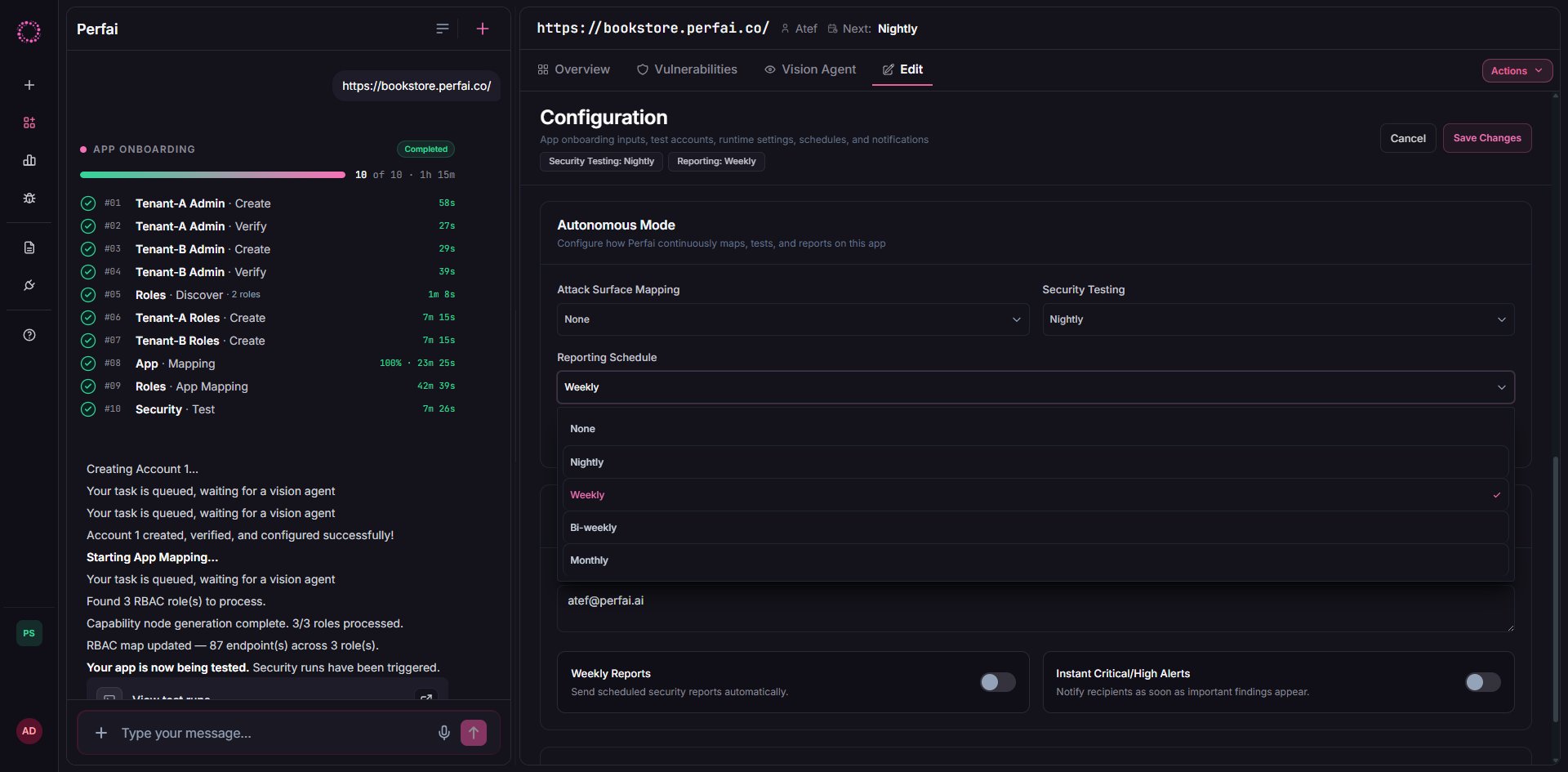Start new chat with the pink plus

(x=483, y=29)
